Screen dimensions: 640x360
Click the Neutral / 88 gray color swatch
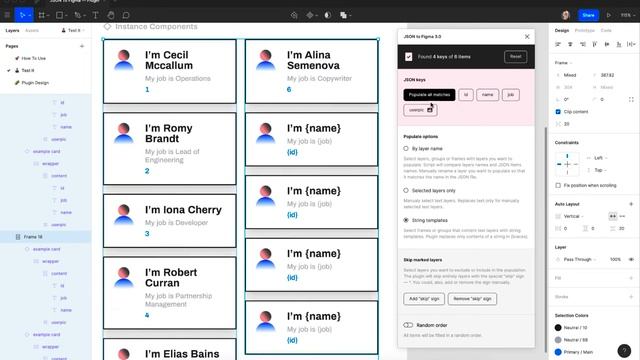[x=558, y=340]
